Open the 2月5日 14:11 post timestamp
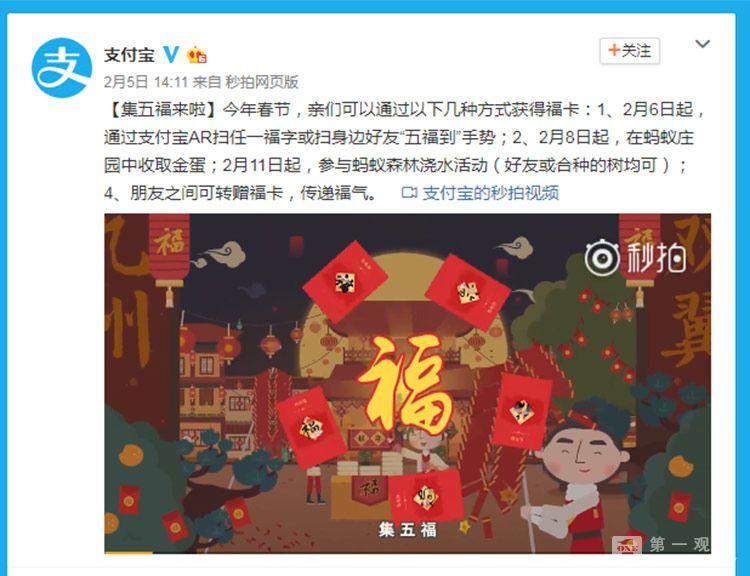Image resolution: width=750 pixels, height=576 pixels. pyautogui.click(x=145, y=82)
